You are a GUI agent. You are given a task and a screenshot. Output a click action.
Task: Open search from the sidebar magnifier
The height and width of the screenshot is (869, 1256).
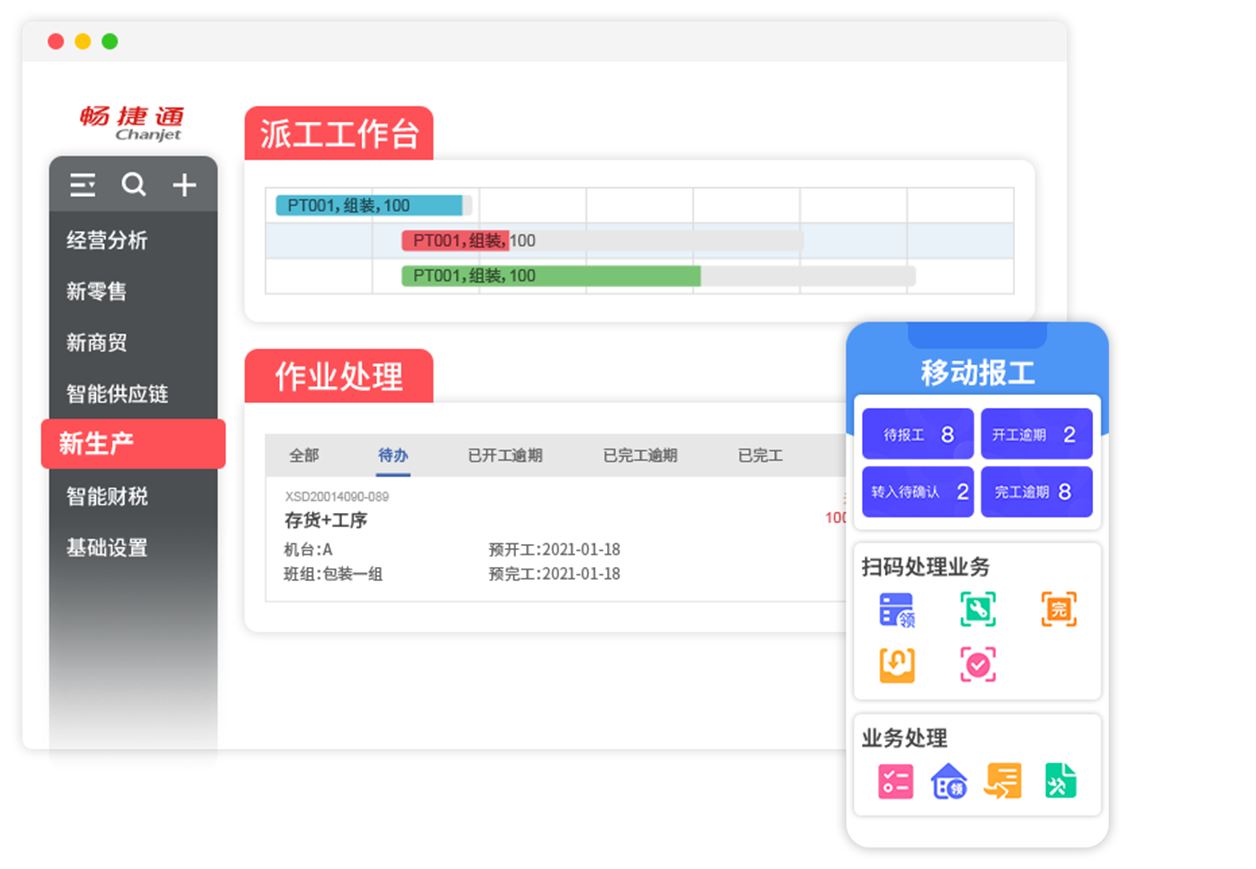133,185
